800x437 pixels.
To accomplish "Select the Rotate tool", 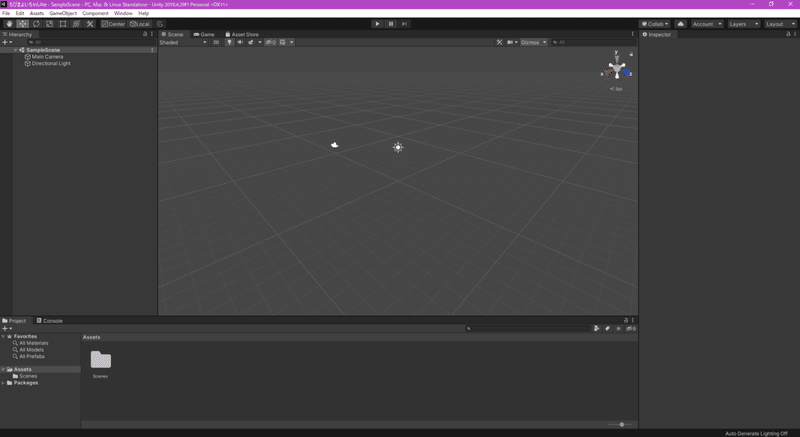I will [36, 24].
